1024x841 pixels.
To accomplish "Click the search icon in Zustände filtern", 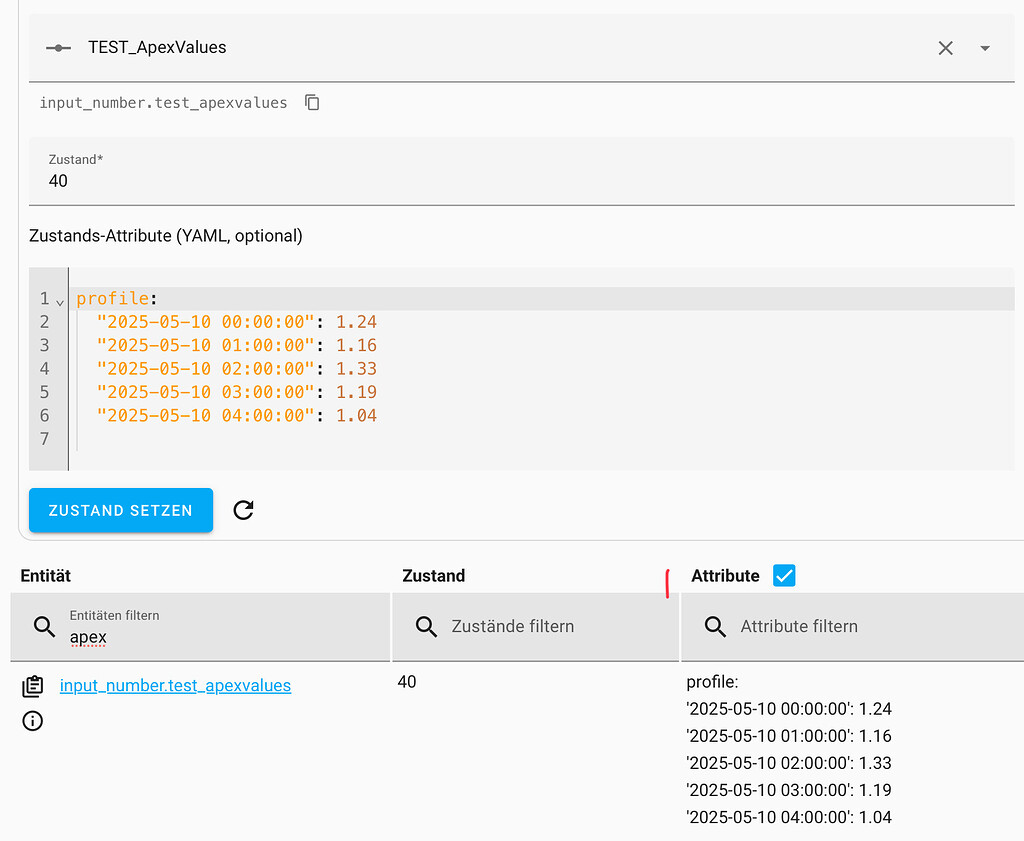I will 426,627.
